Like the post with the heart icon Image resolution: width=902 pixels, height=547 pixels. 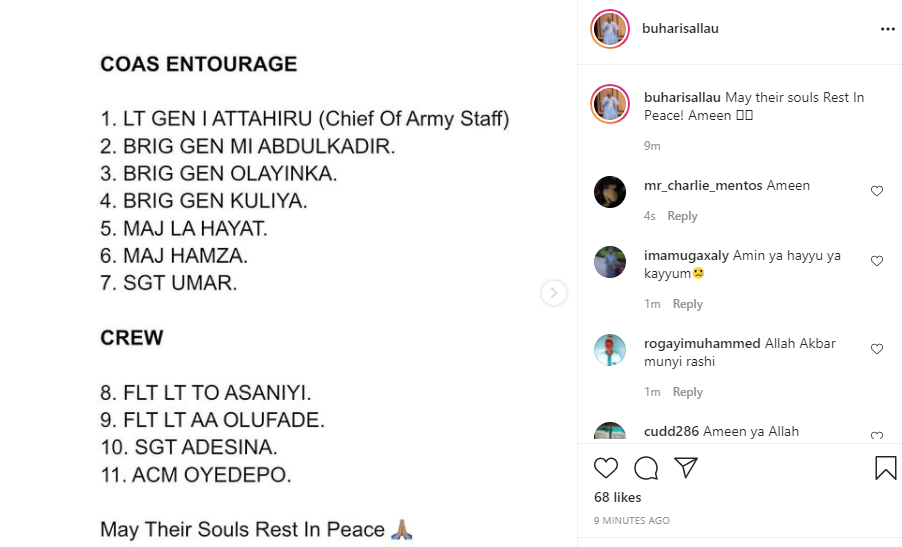(x=606, y=468)
